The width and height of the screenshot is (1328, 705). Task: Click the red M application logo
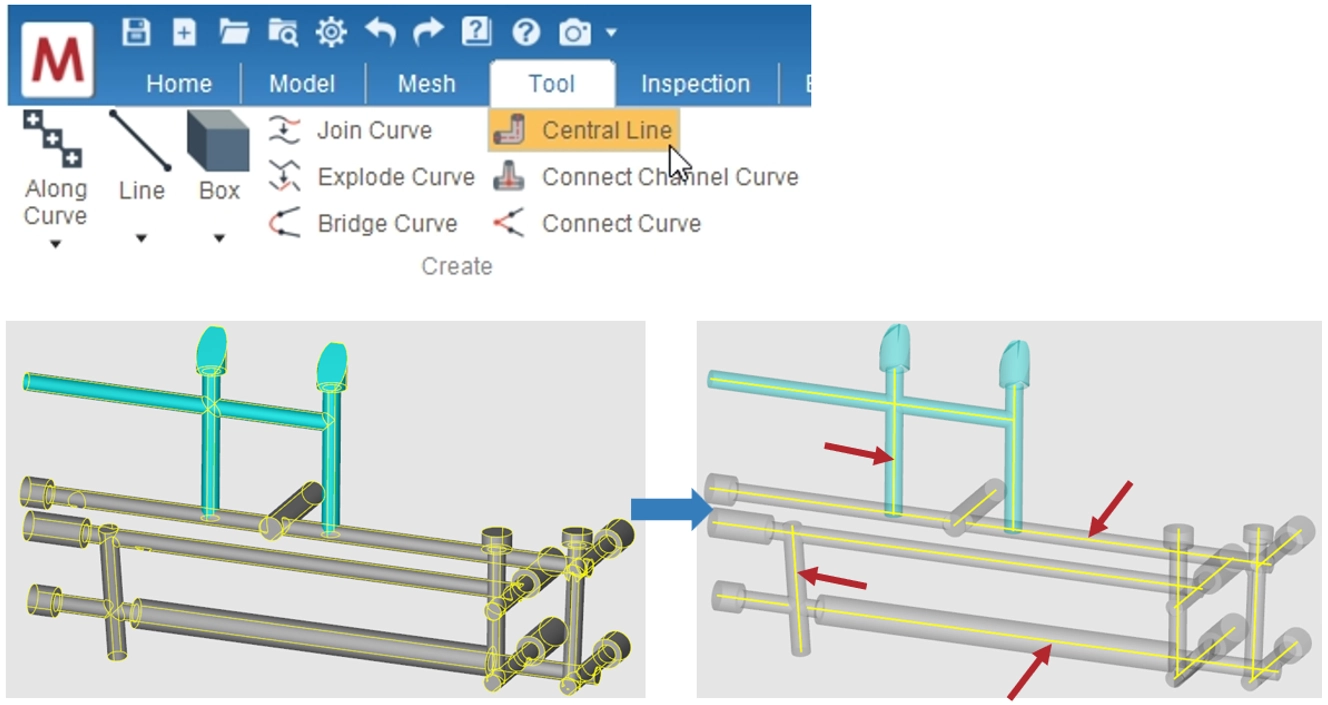pyautogui.click(x=57, y=58)
